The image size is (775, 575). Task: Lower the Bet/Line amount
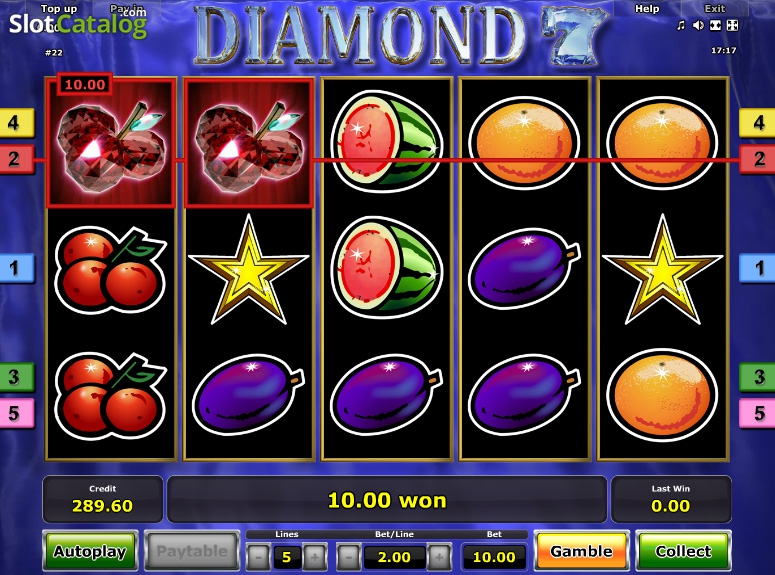coord(348,557)
